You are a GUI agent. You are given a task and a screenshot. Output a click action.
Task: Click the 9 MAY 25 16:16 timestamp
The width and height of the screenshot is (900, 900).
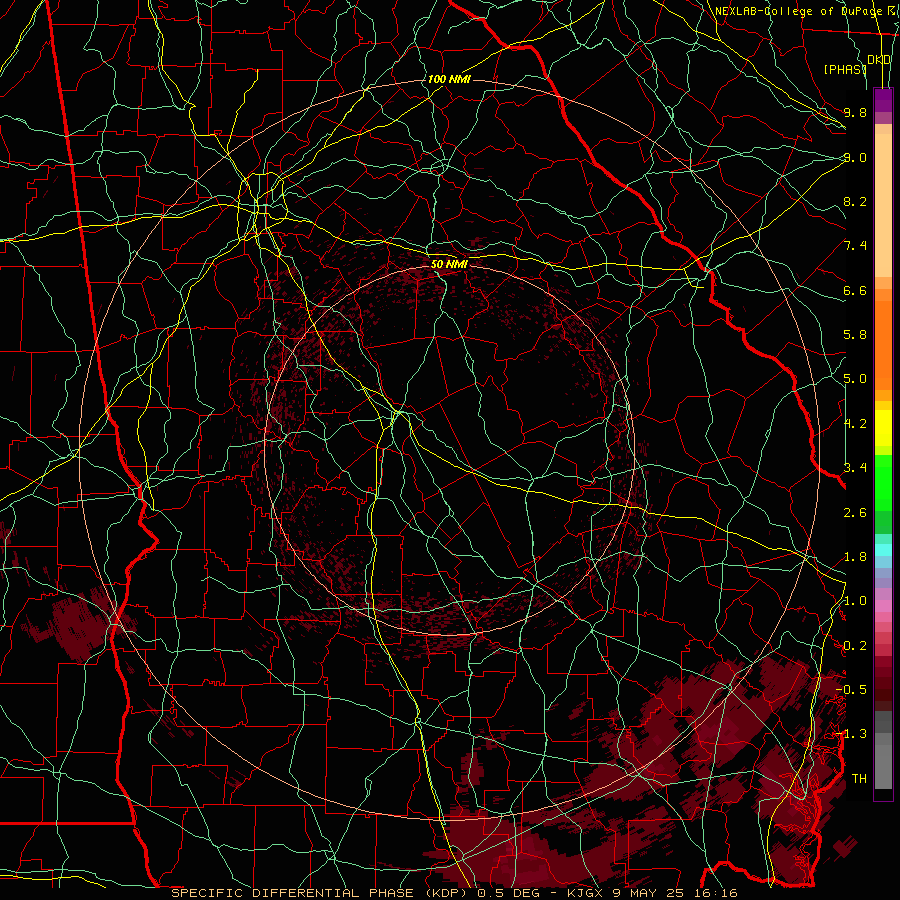coord(675,893)
